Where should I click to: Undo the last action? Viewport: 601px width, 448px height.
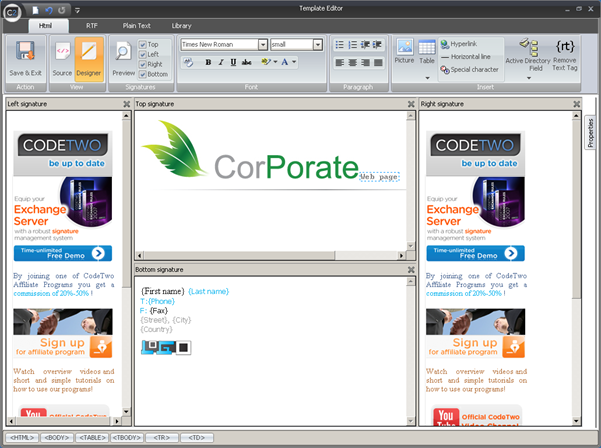pos(49,10)
